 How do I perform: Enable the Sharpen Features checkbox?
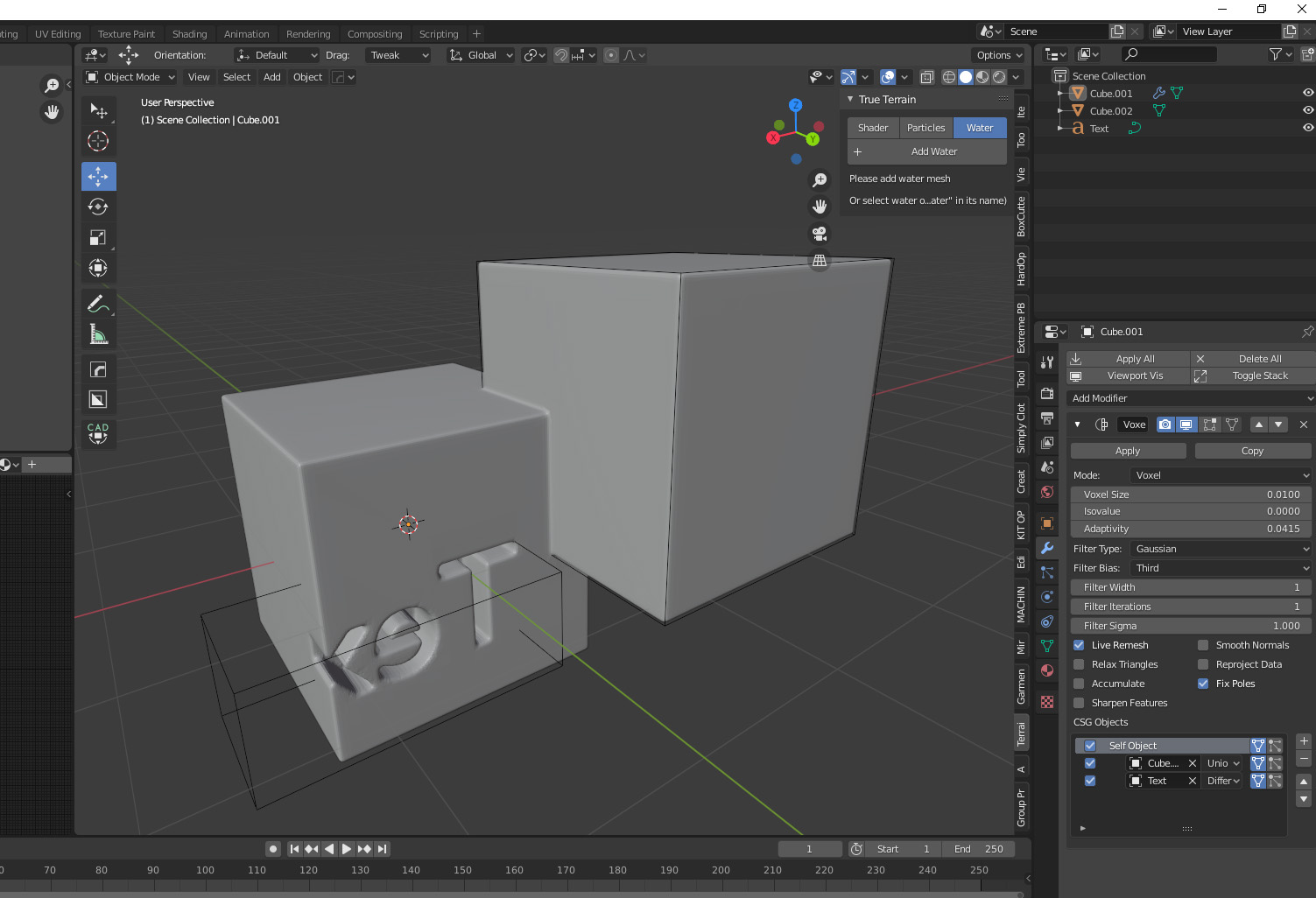pyautogui.click(x=1079, y=703)
